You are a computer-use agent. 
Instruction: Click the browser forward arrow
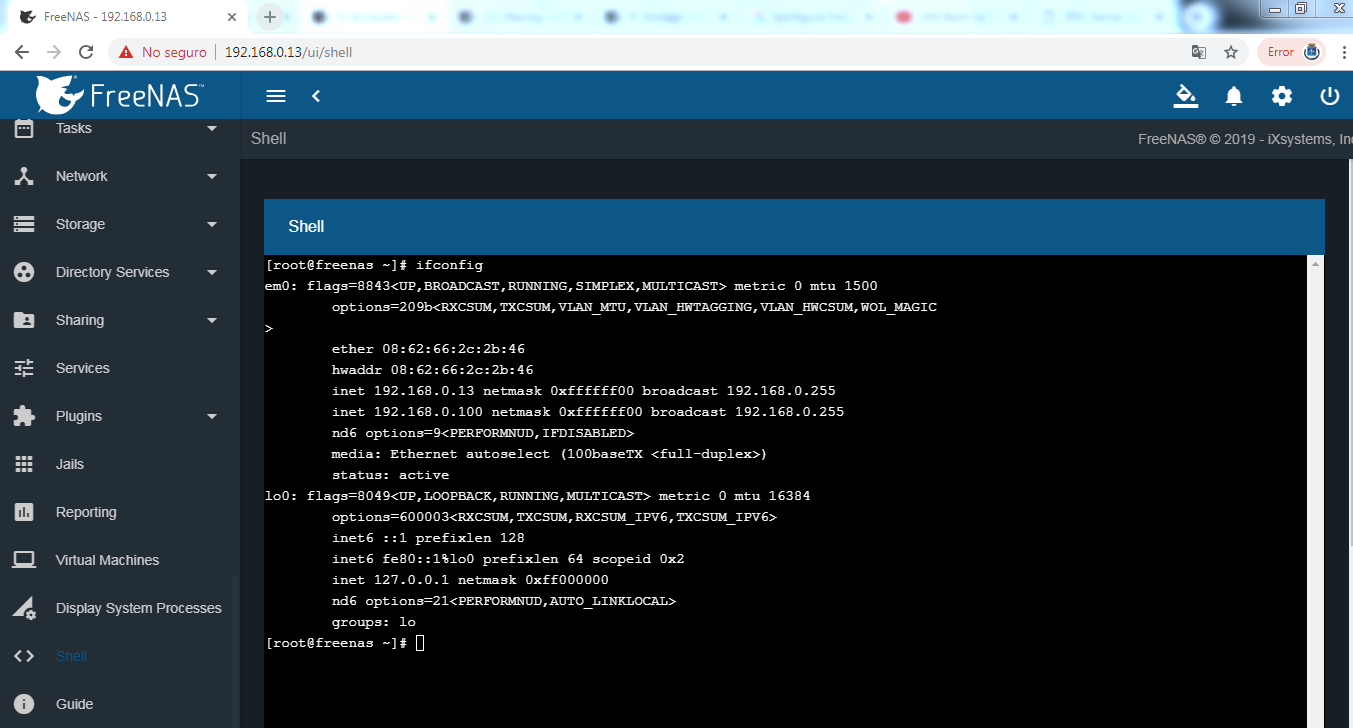pyautogui.click(x=54, y=52)
